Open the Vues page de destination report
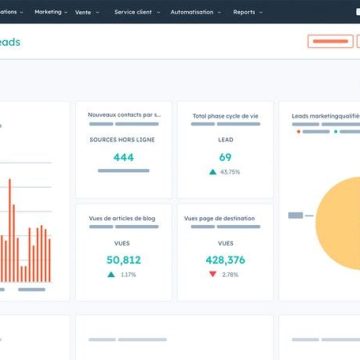The width and height of the screenshot is (360, 360). click(219, 218)
